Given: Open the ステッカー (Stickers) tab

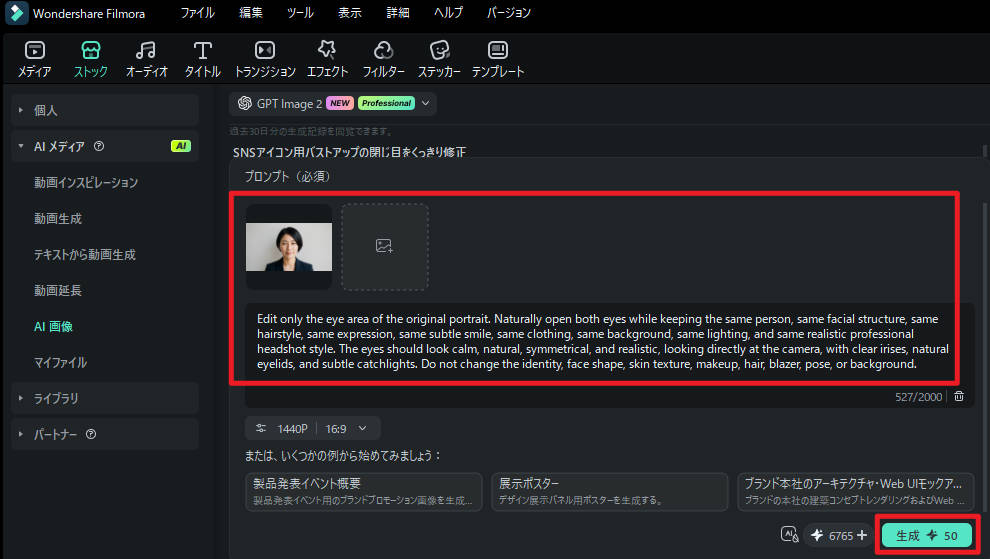Looking at the screenshot, I should pyautogui.click(x=439, y=59).
